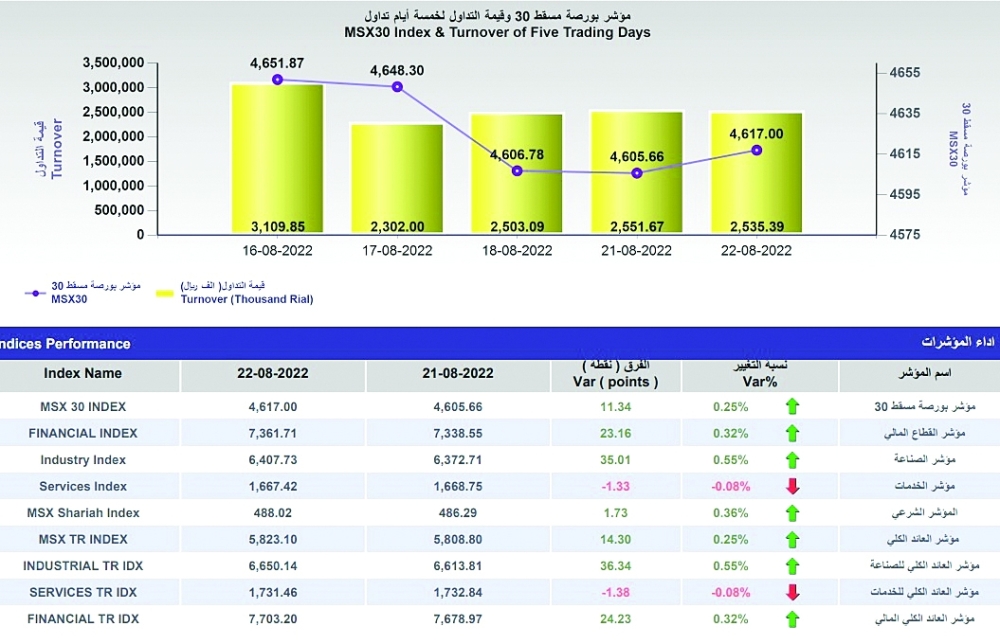The image size is (1000, 644).
Task: Select the 4,617.00 data point on the line
Action: coord(756,150)
